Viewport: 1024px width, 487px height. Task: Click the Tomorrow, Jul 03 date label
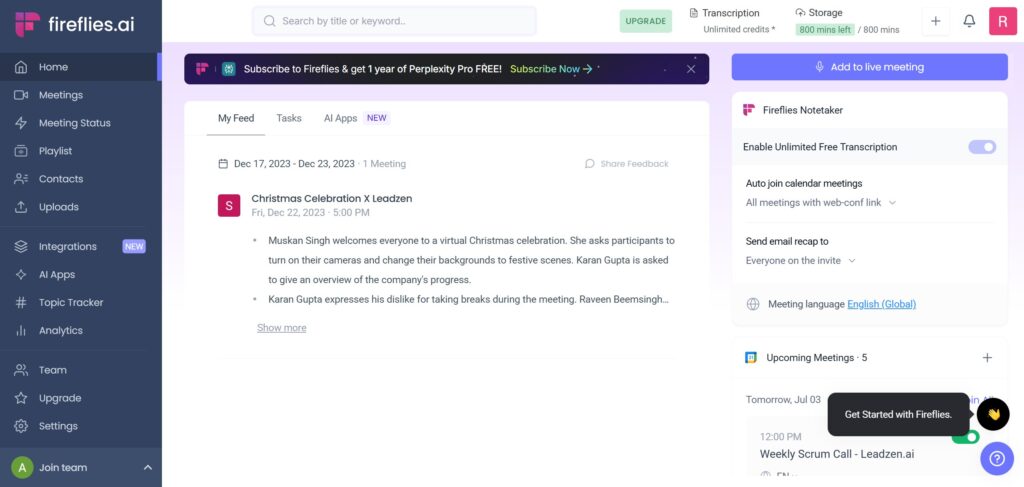[783, 400]
